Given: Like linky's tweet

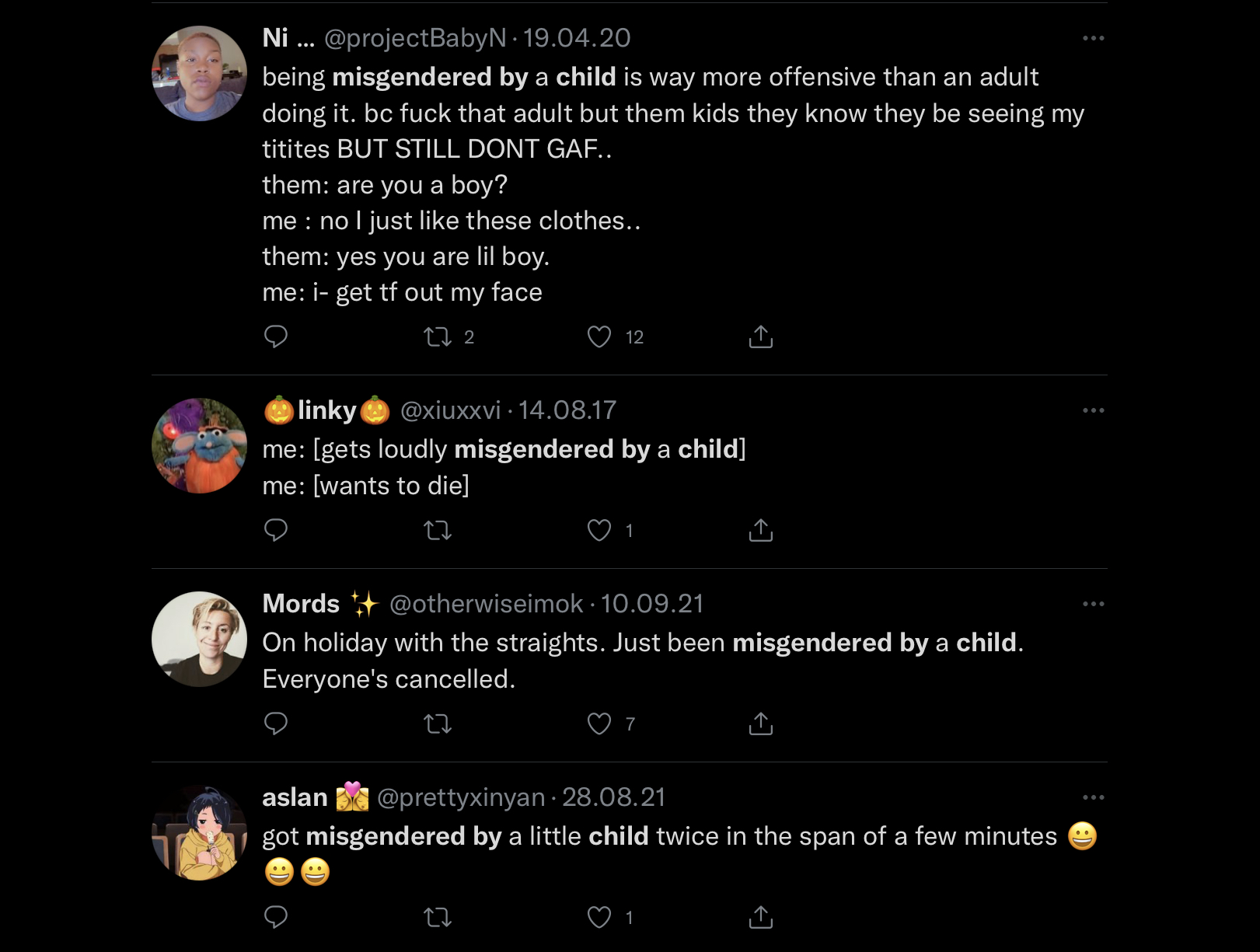Looking at the screenshot, I should [599, 530].
